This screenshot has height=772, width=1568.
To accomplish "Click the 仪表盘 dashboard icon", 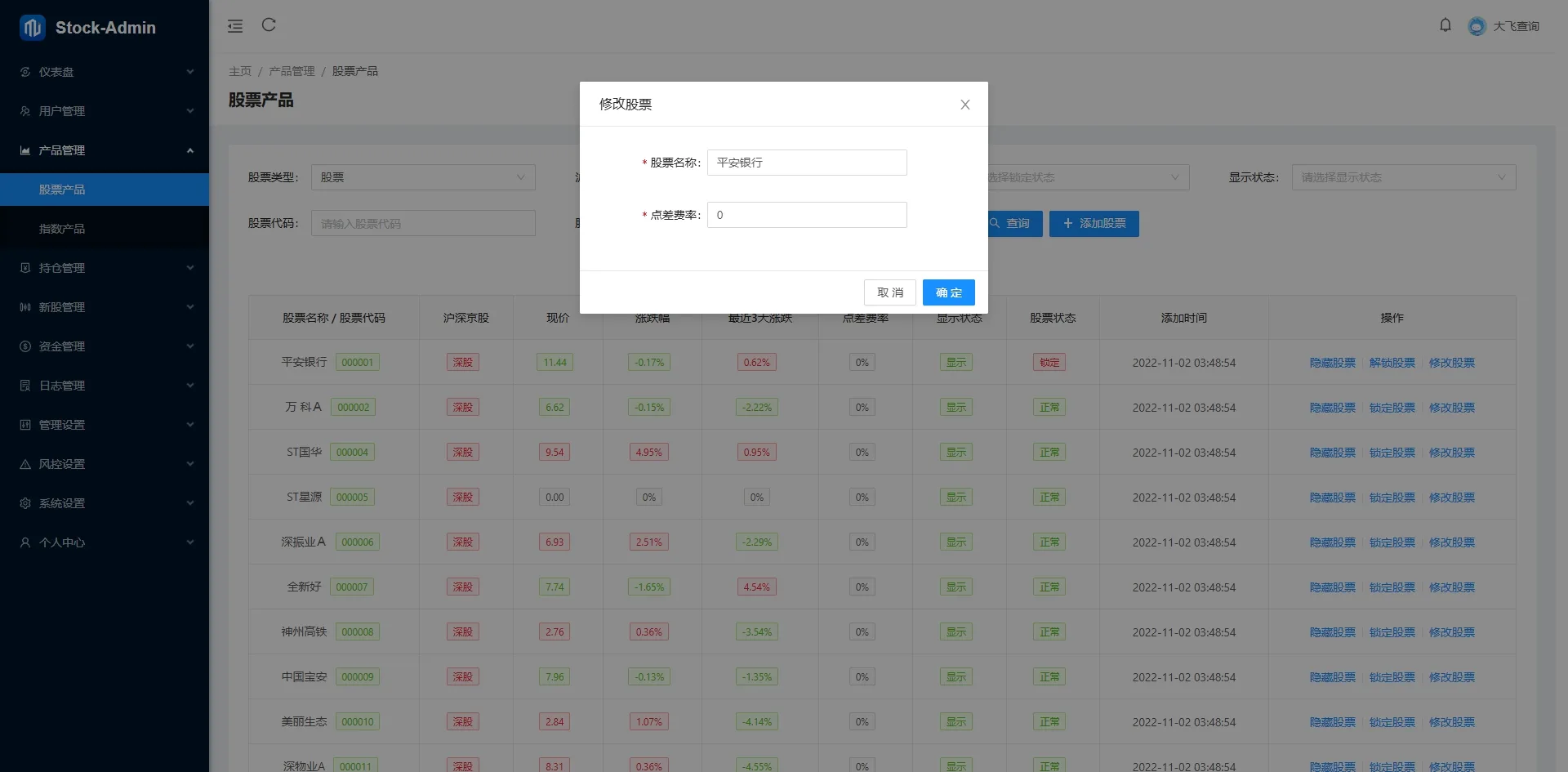I will [25, 72].
